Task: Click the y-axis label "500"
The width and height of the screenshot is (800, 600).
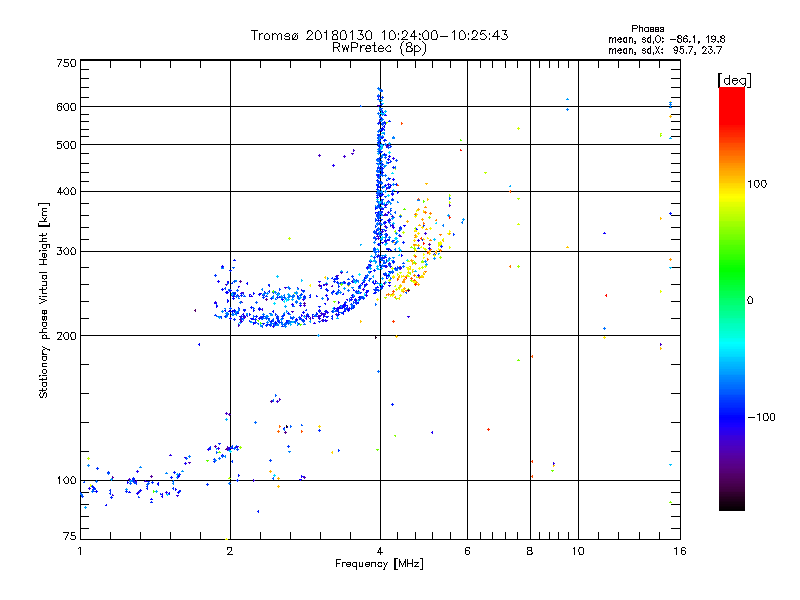Action: coord(67,145)
